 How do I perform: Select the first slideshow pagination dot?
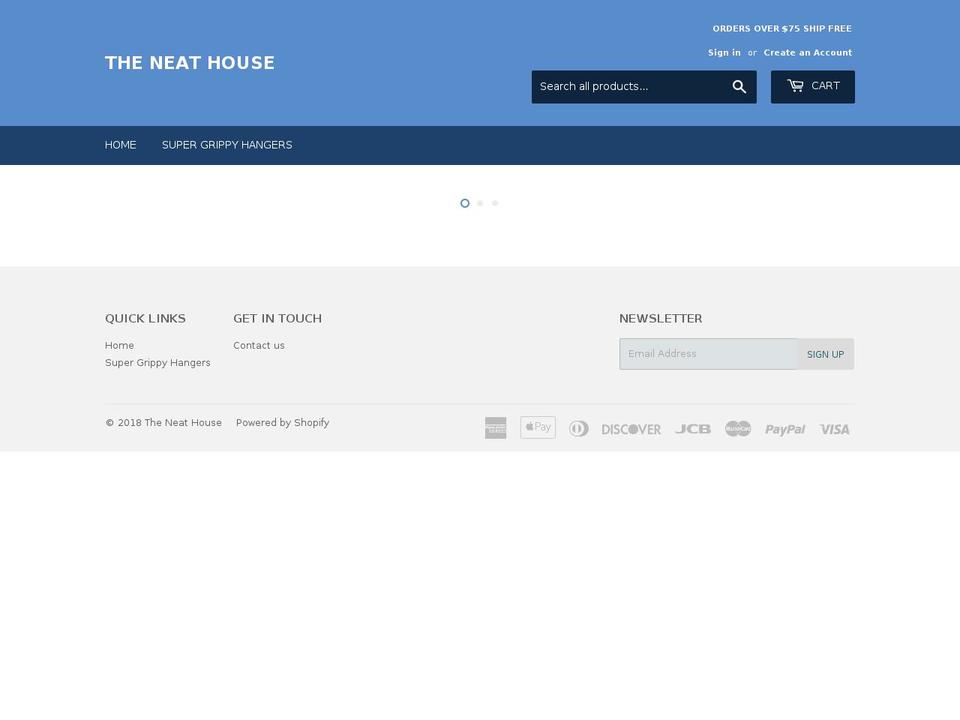[x=465, y=203]
